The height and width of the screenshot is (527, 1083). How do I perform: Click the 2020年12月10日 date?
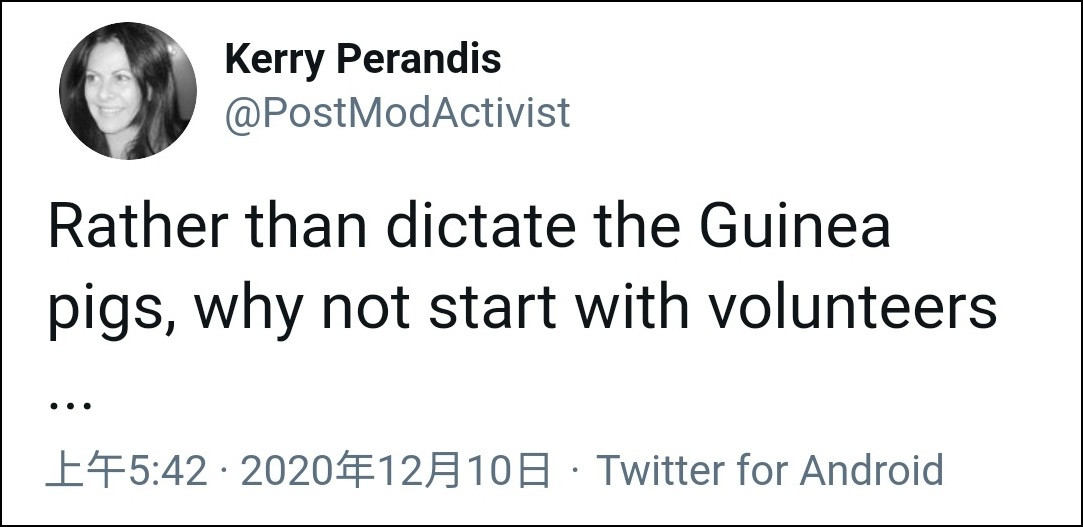click(396, 471)
